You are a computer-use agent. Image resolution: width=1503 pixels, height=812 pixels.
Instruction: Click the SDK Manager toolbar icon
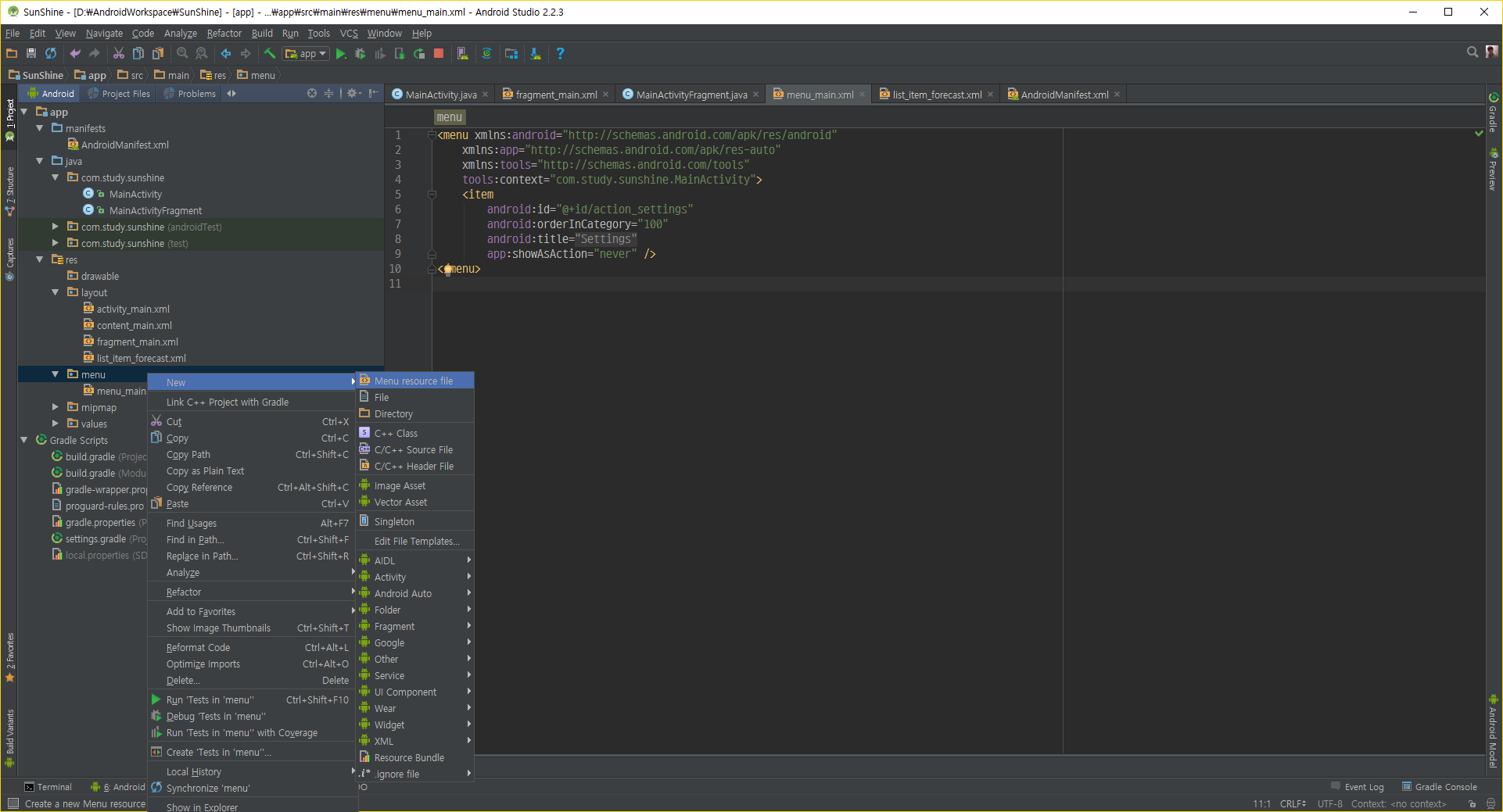[536, 53]
